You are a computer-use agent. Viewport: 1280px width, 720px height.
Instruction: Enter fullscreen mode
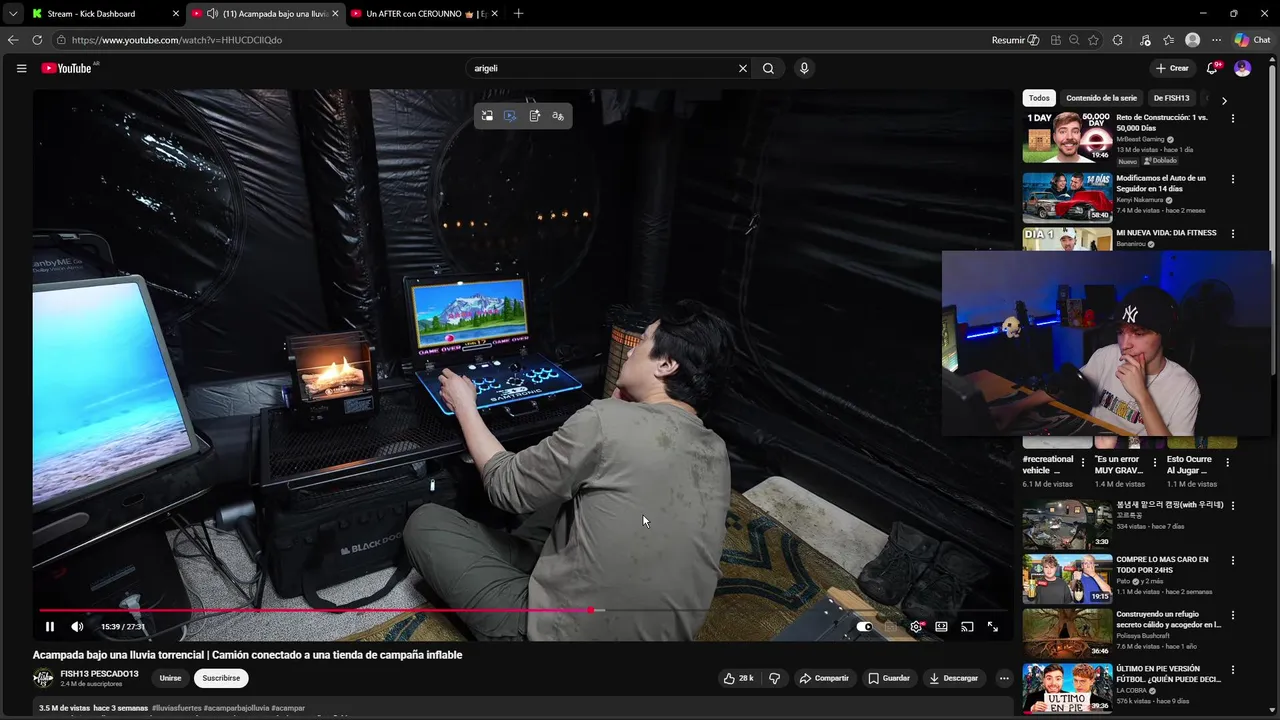(993, 627)
